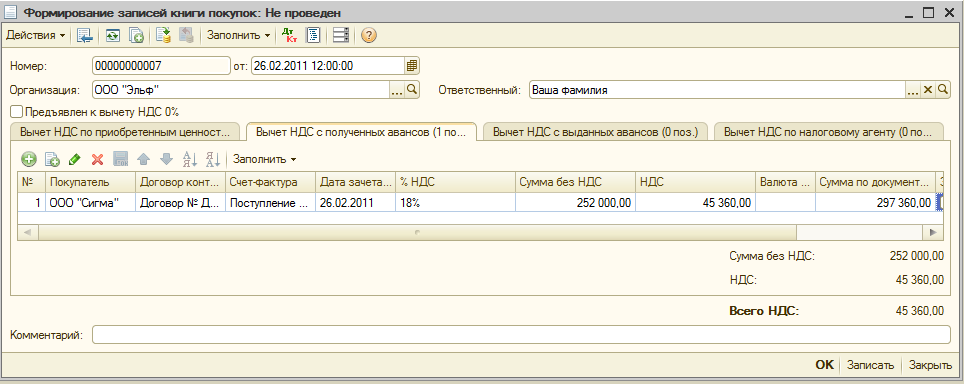The height and width of the screenshot is (384, 964).
Task: Open the Организация record via magnifier icon
Action: point(412,90)
